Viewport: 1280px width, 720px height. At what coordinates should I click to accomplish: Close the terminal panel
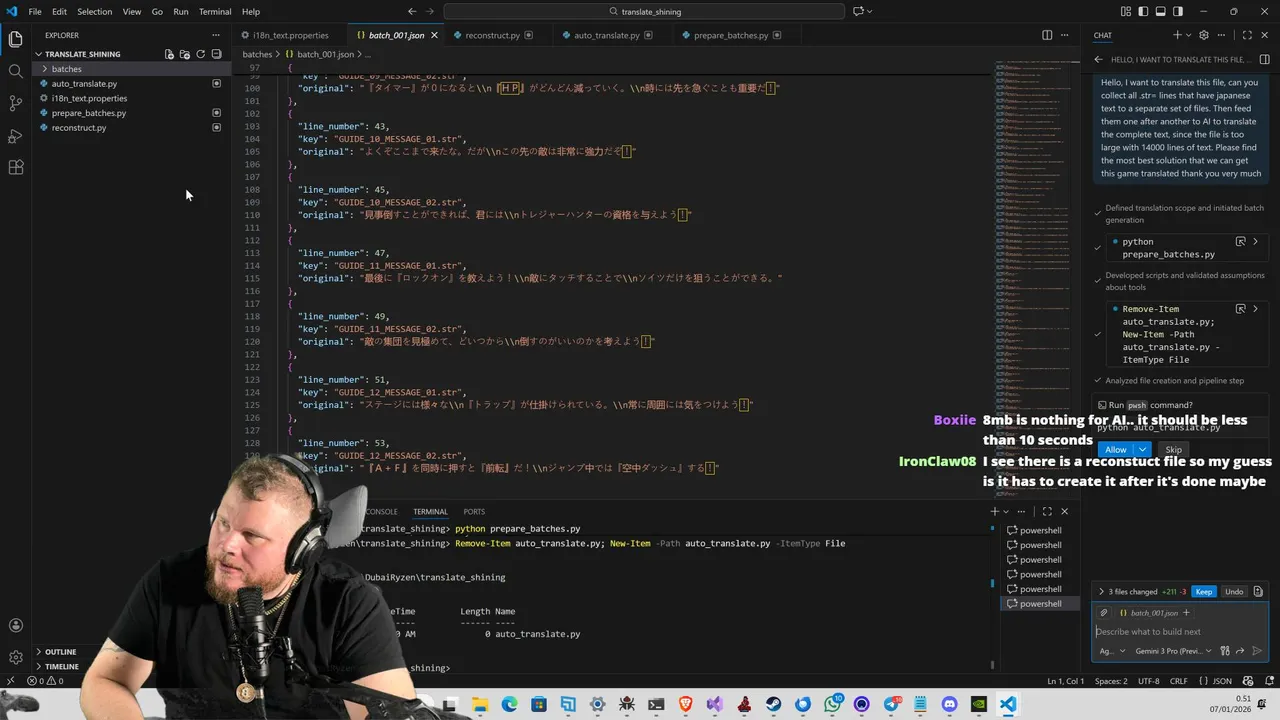(1064, 511)
